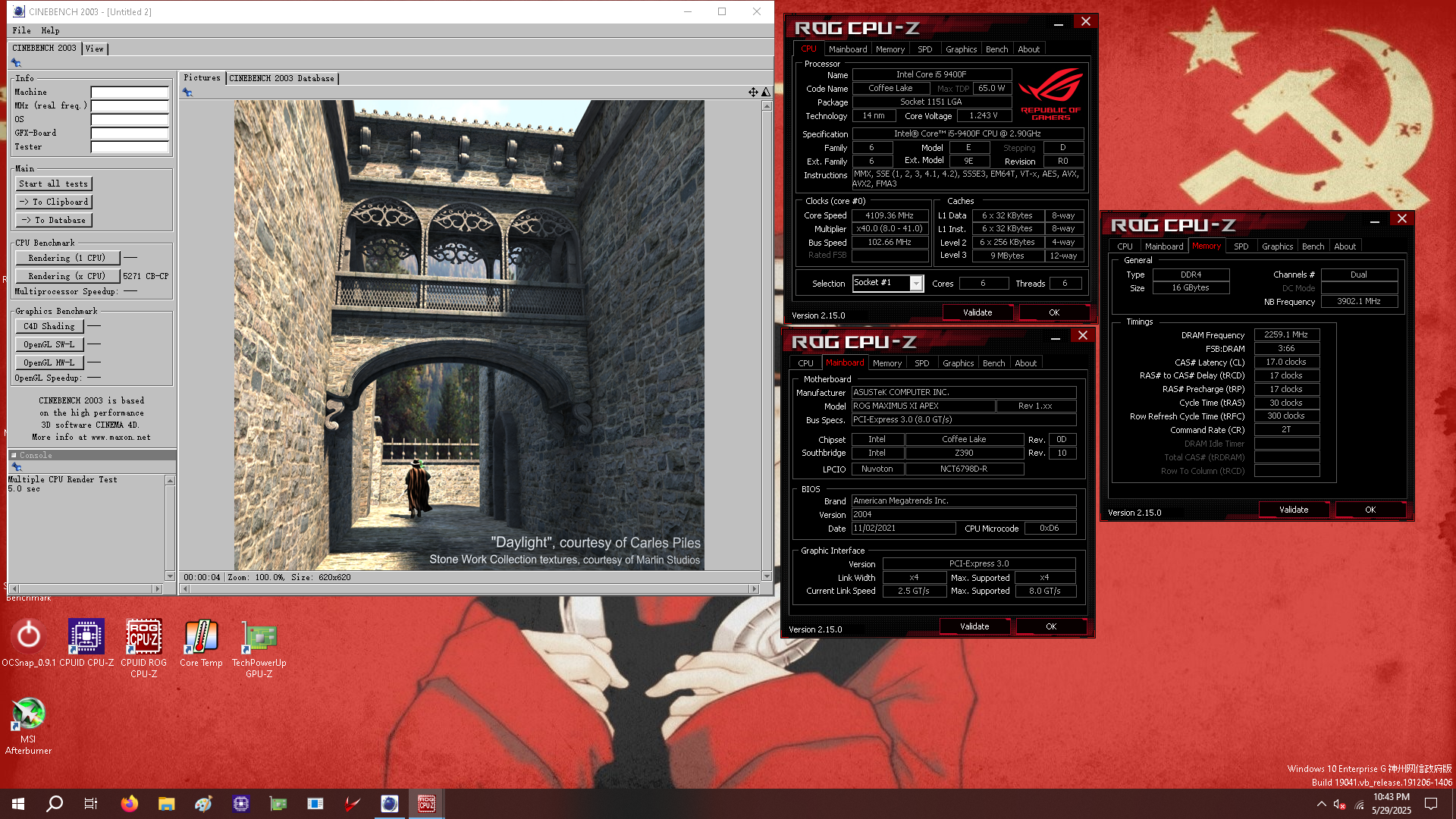1456x819 pixels.
Task: Click the move crosshair icon above the picture
Action: [753, 93]
